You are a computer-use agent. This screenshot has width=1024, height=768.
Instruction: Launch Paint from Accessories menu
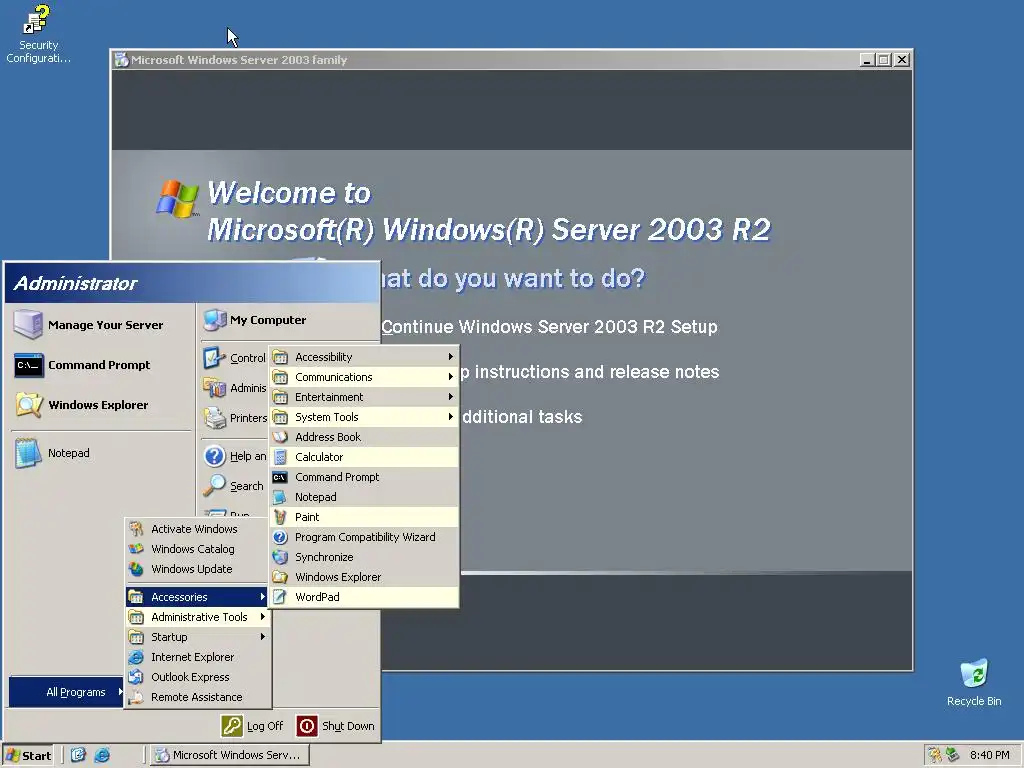pos(364,517)
